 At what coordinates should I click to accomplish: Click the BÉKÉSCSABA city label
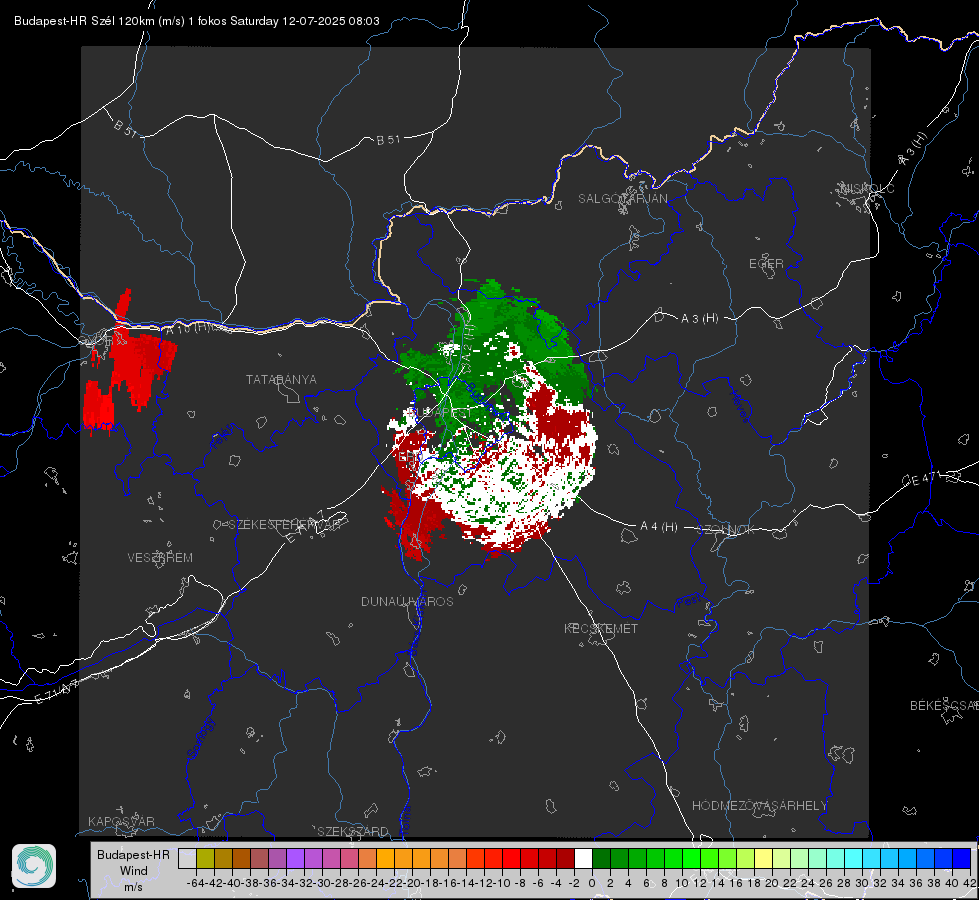click(x=944, y=706)
